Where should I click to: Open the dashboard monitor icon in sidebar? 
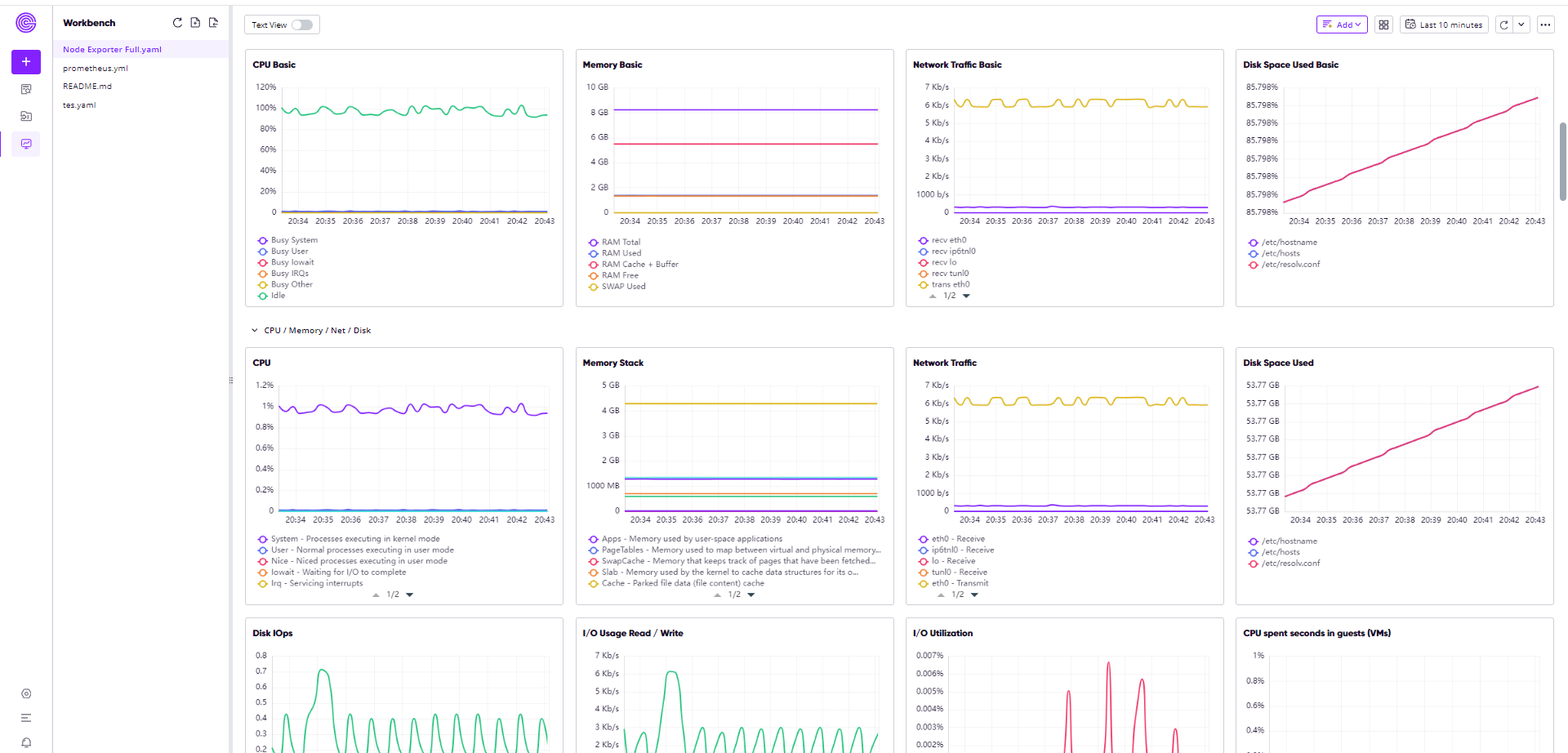click(26, 144)
